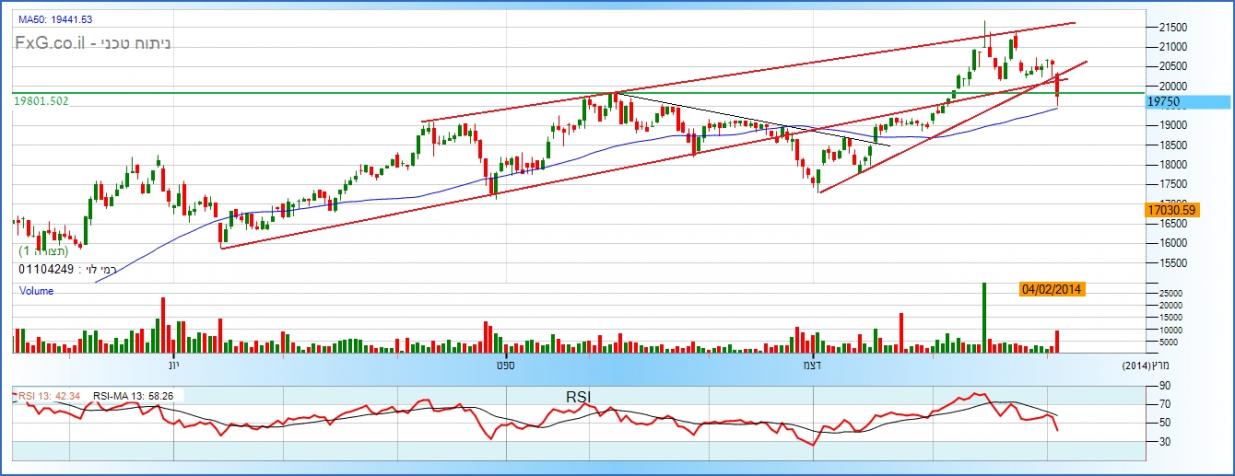1235x476 pixels.
Task: Select the יונ month marker on the time axis
Action: [x=173, y=367]
